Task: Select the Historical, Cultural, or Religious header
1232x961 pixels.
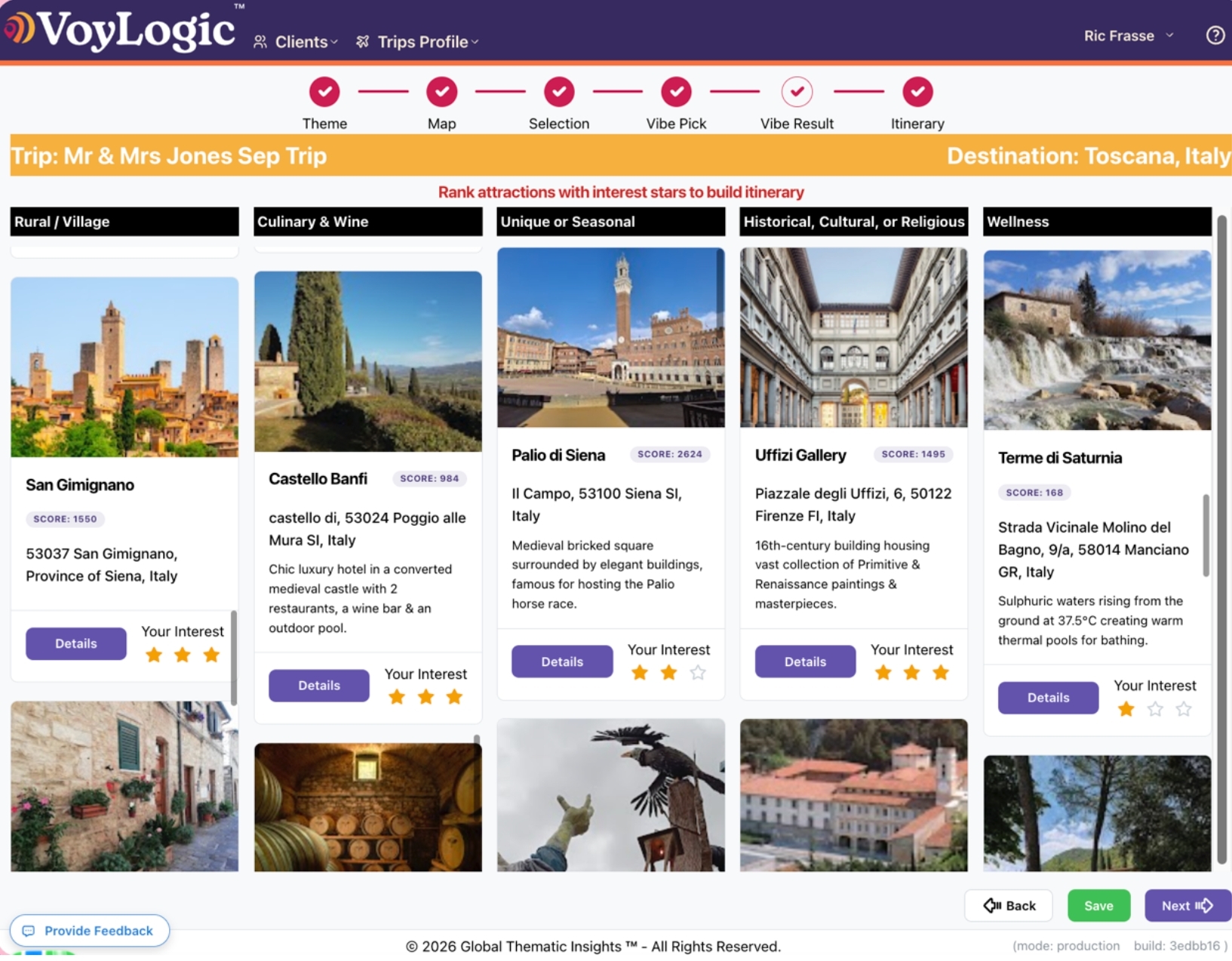Action: tap(854, 222)
